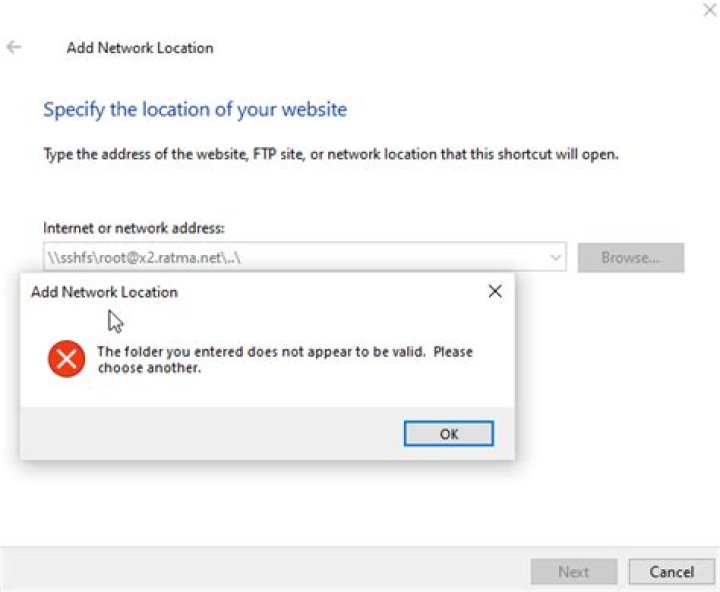
Task: Click the word 'Please' in error message
Action: pyautogui.click(x=453, y=352)
